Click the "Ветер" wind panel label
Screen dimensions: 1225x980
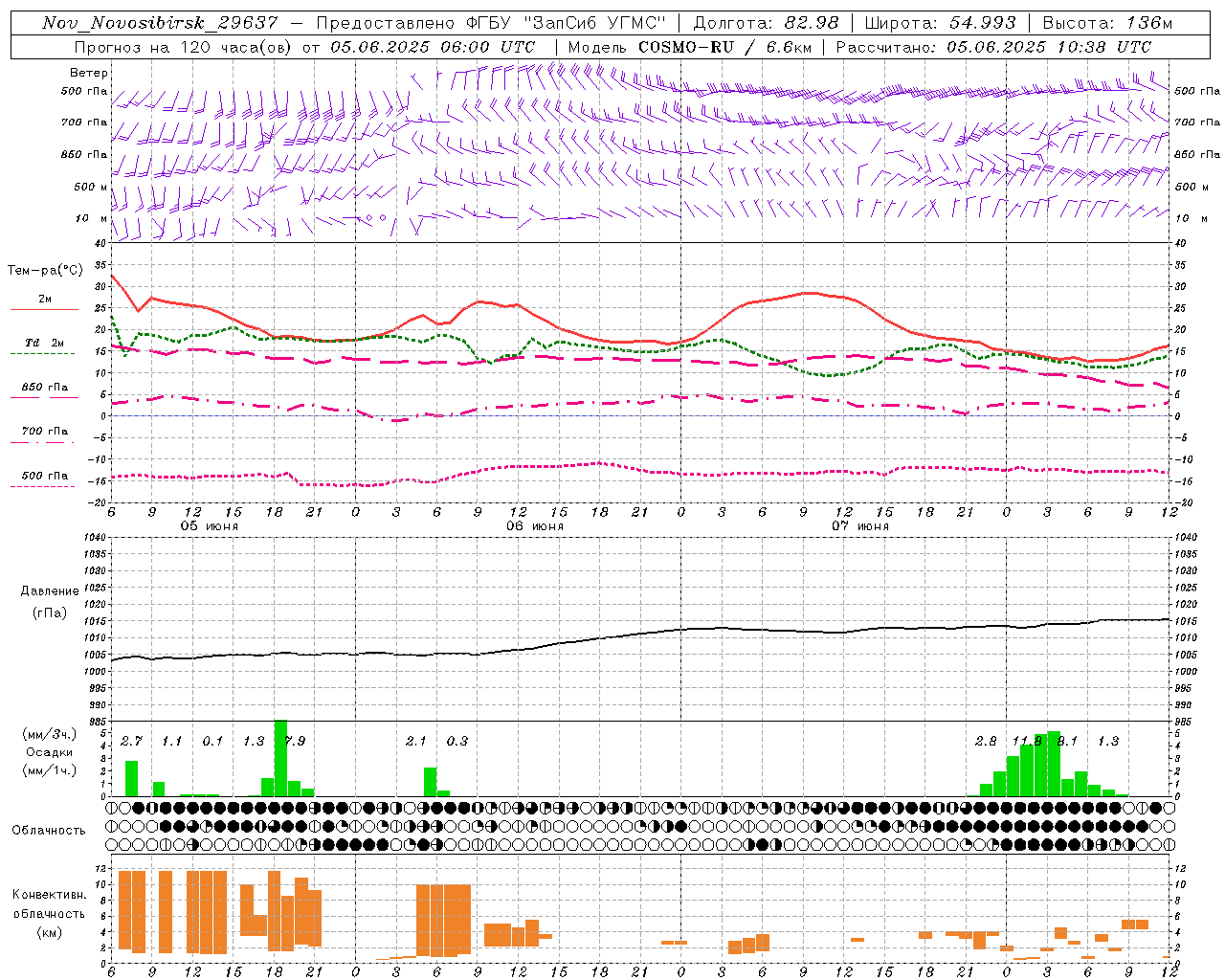pyautogui.click(x=89, y=73)
